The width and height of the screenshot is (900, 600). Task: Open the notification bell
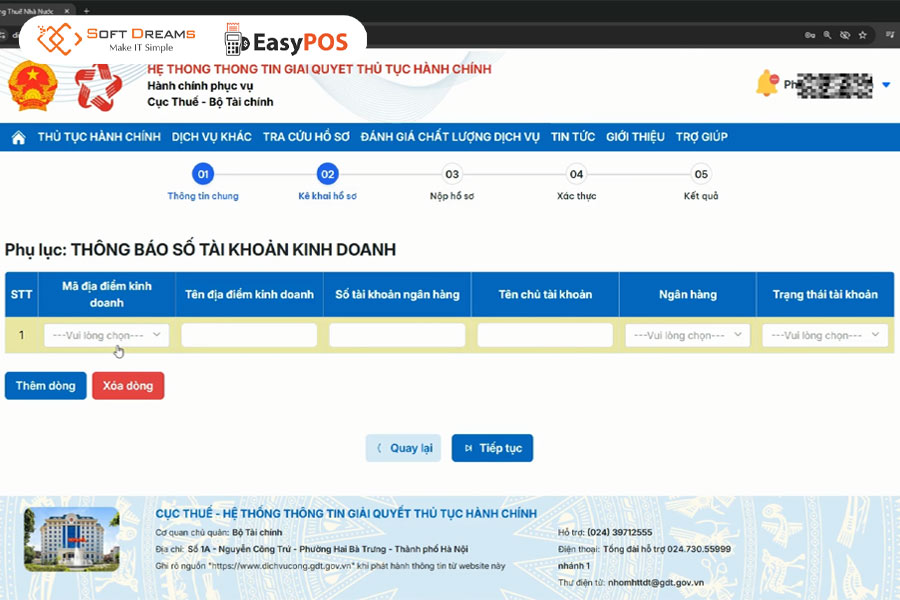[x=767, y=84]
